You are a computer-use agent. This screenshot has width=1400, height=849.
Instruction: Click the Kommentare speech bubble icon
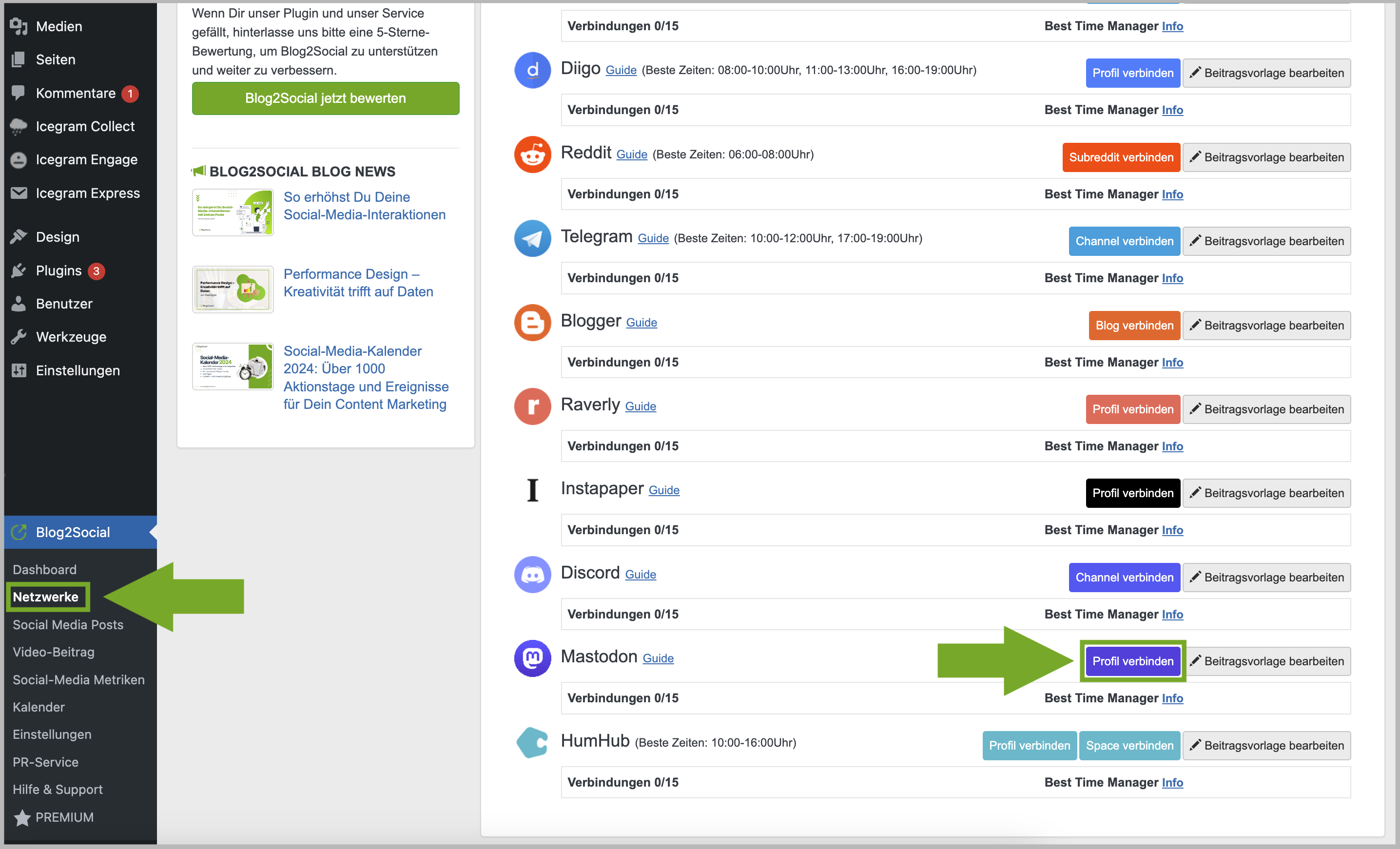(19, 93)
